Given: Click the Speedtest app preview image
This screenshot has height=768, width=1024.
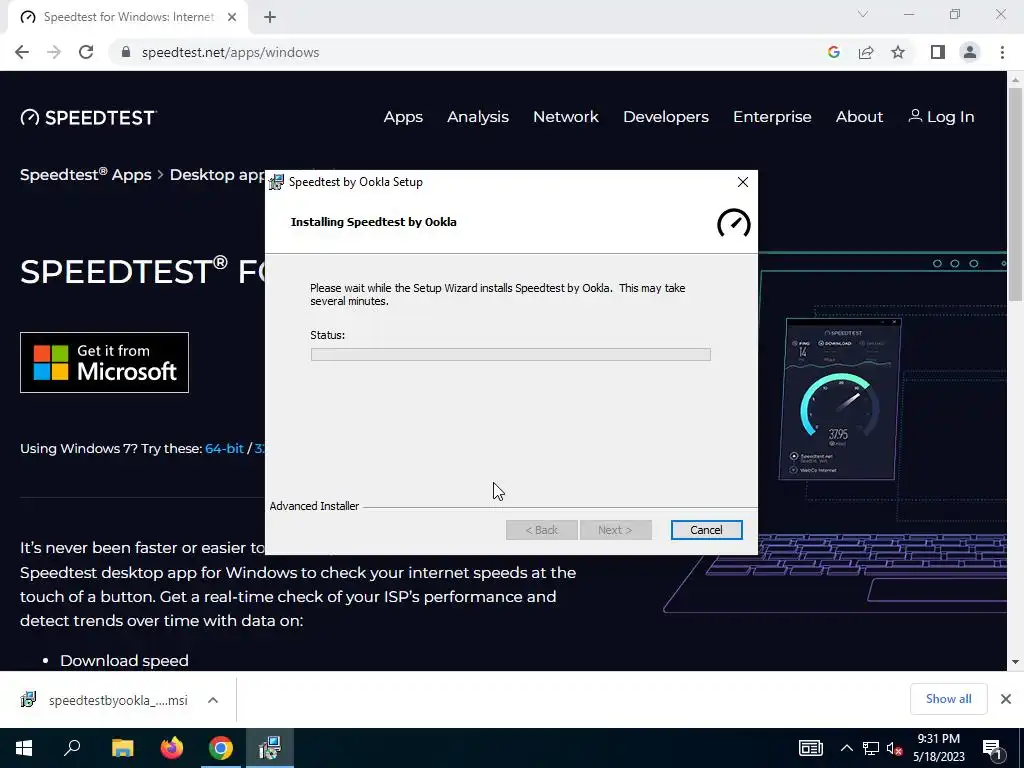Looking at the screenshot, I should [x=840, y=399].
